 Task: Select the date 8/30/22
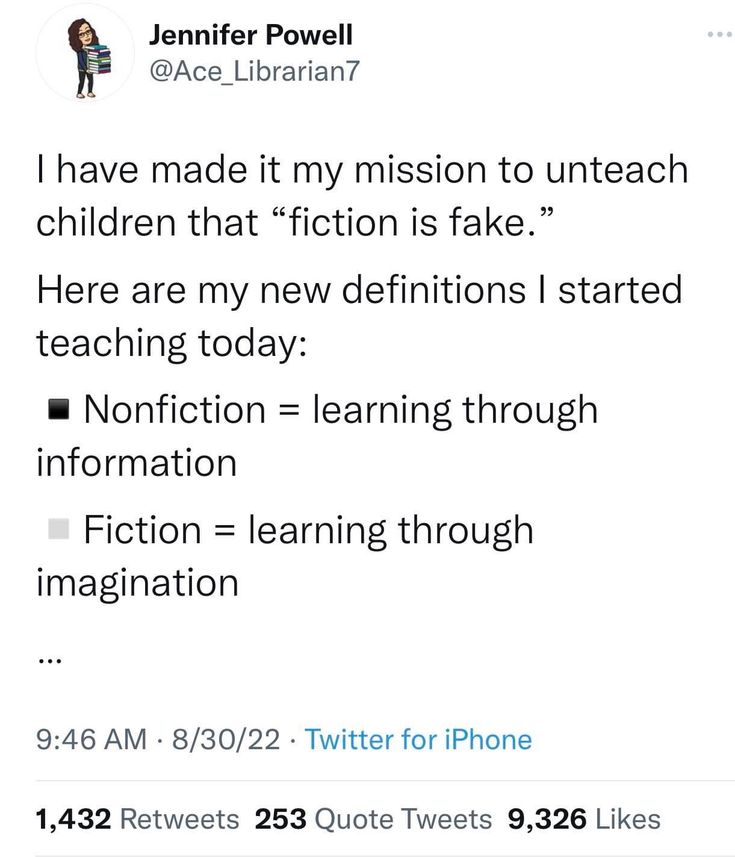[222, 740]
